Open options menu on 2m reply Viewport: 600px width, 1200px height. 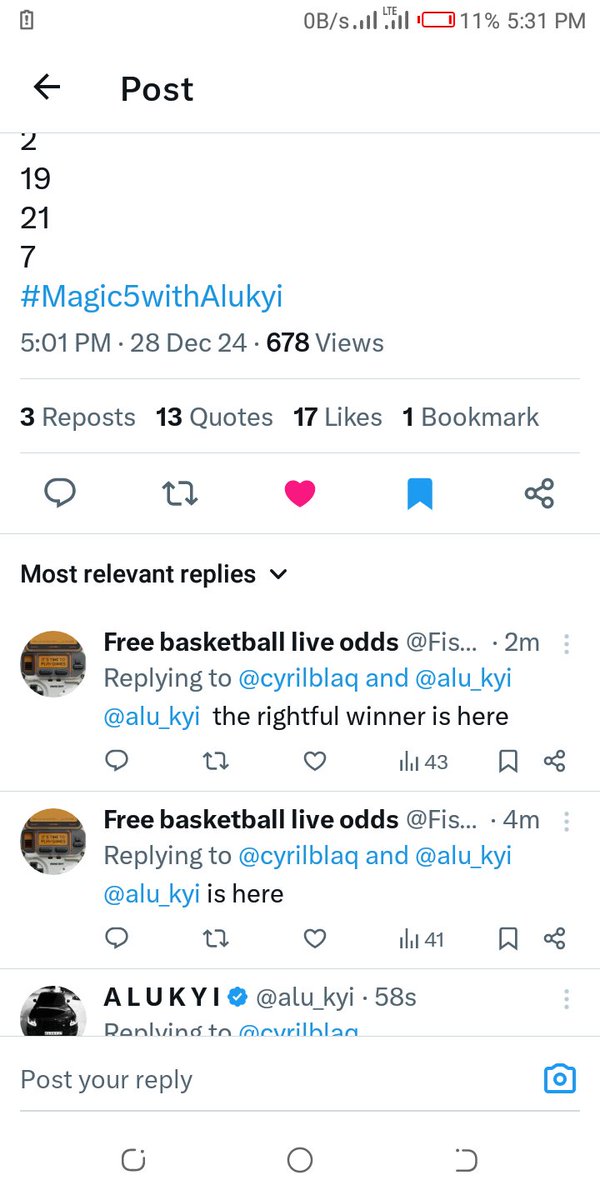click(x=567, y=643)
